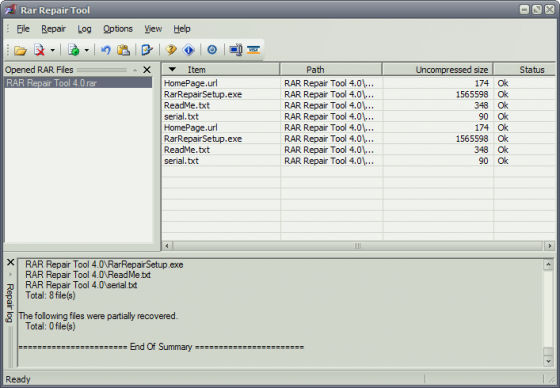Open the View menu
This screenshot has width=560, height=388.
(153, 29)
